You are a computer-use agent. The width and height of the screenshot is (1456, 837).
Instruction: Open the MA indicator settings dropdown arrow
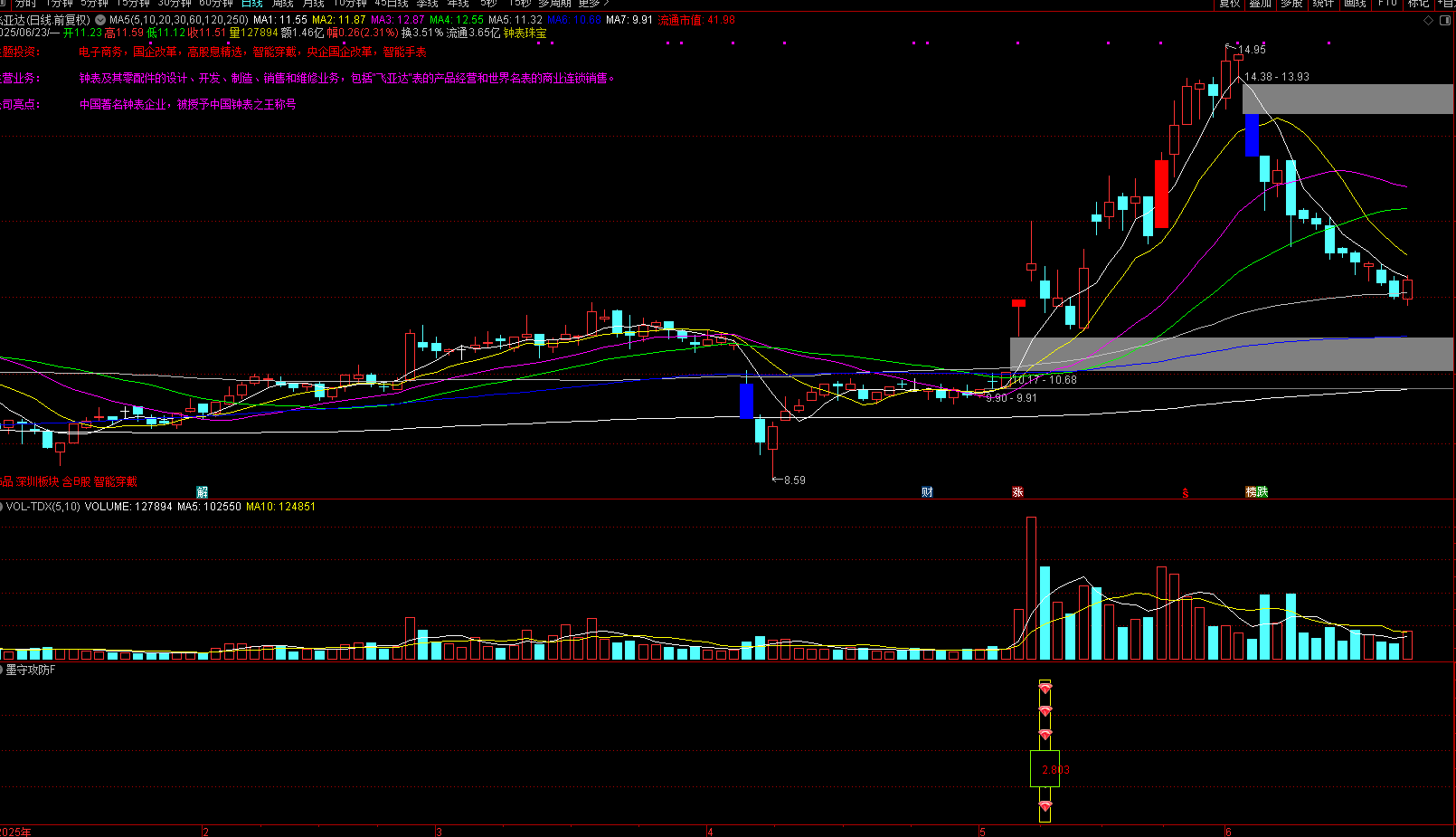[100, 20]
